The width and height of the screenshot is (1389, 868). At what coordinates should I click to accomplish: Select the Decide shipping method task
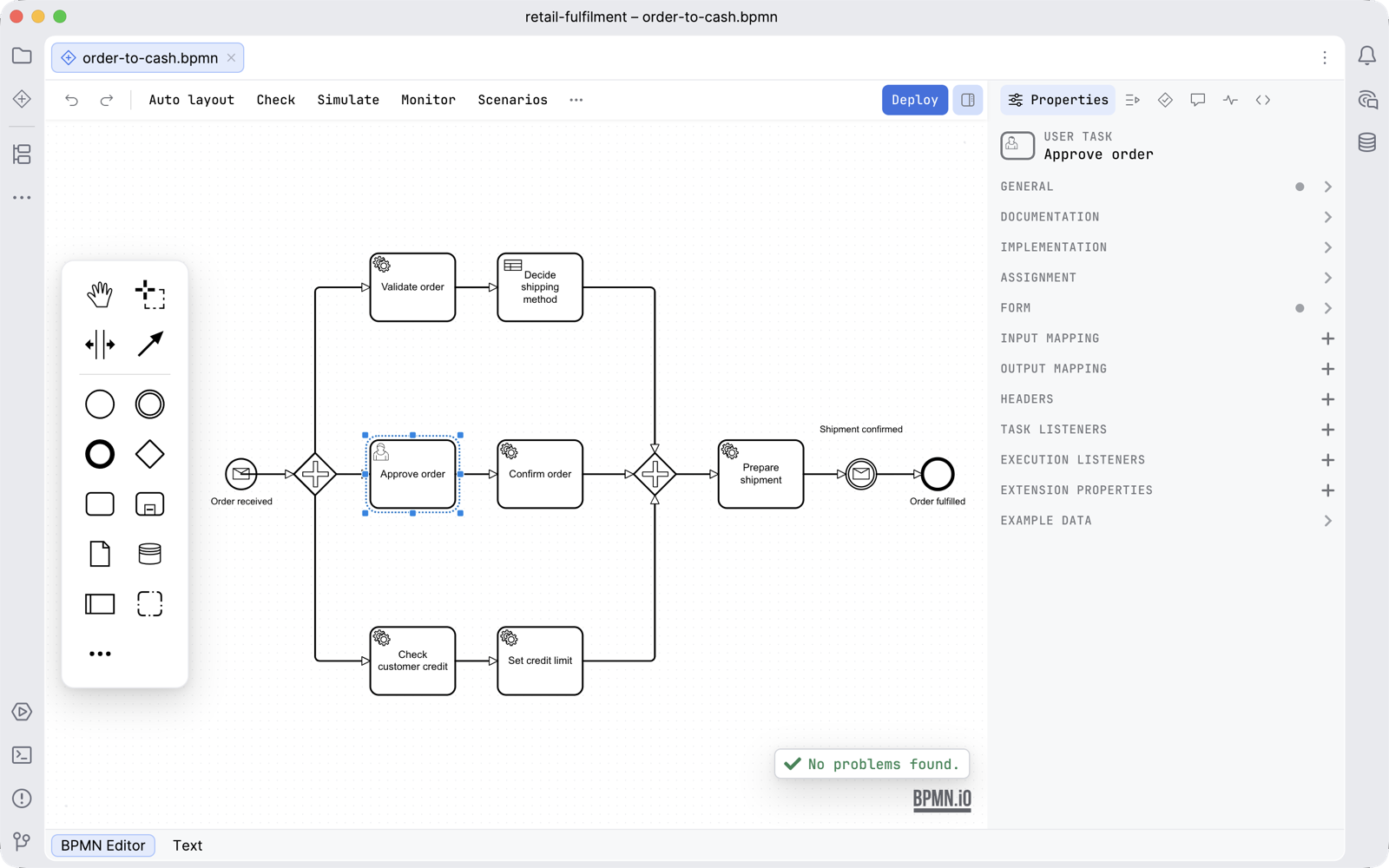[x=540, y=287]
